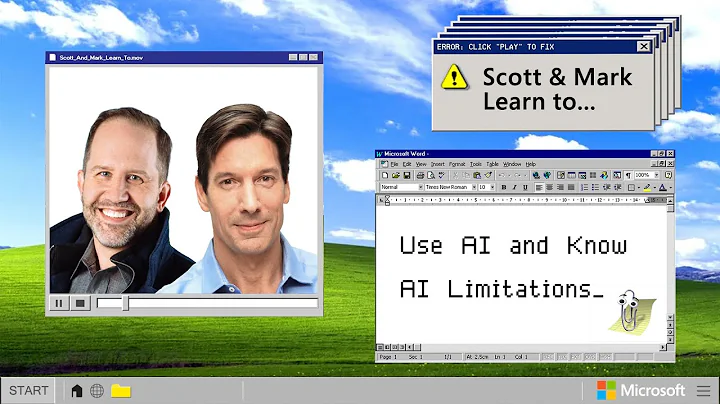Open the View menu in Word
720x404 pixels.
[x=421, y=164]
